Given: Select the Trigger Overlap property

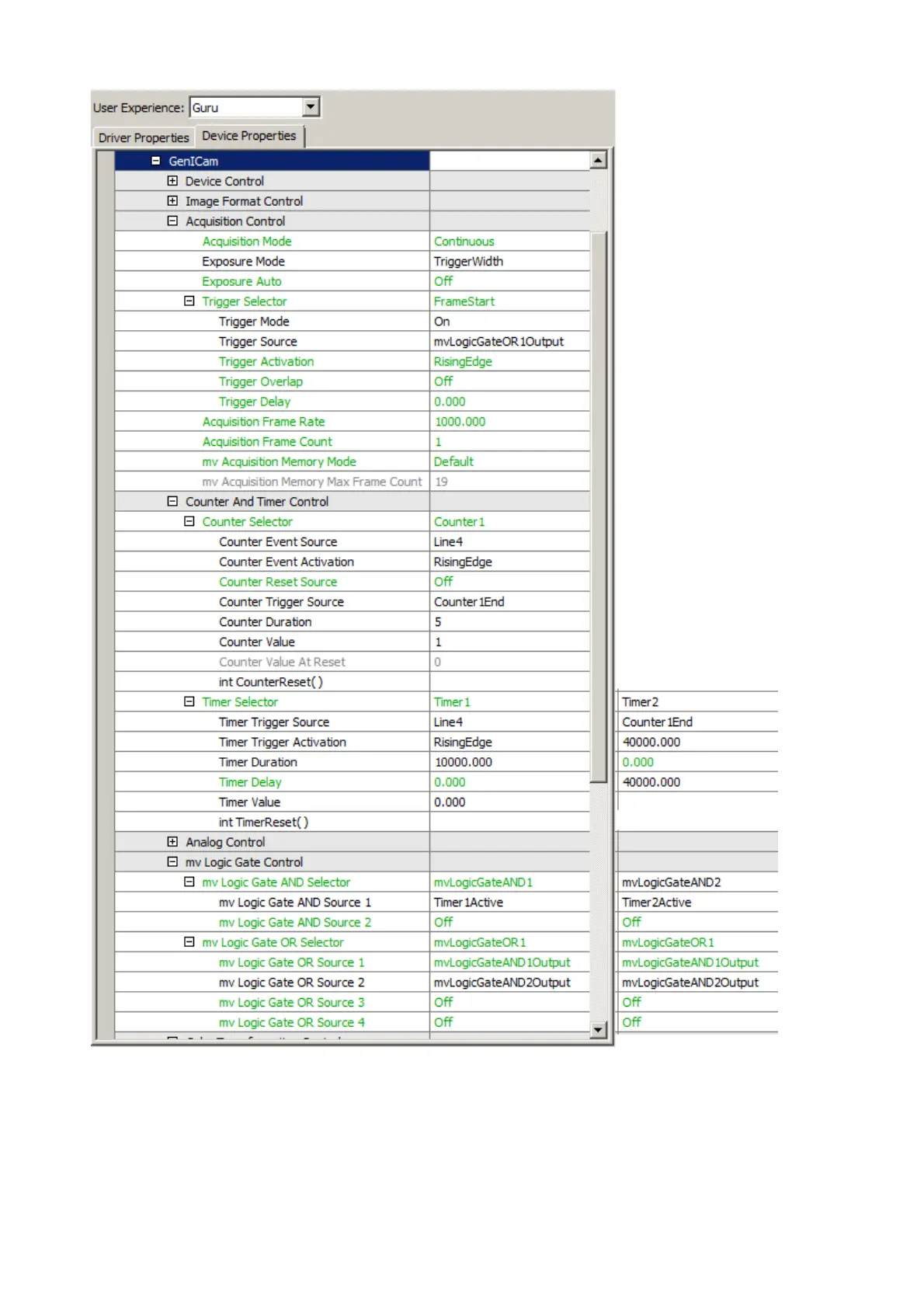Looking at the screenshot, I should [x=261, y=382].
